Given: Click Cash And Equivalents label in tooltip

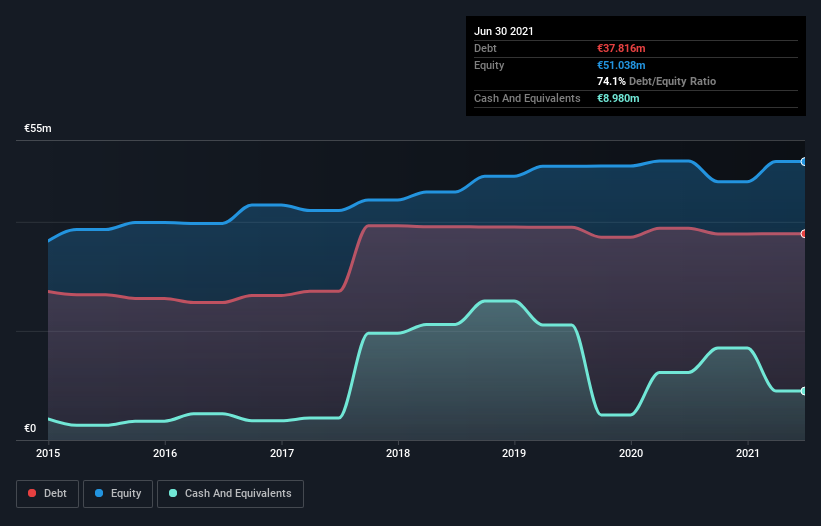Looking at the screenshot, I should 527,98.
